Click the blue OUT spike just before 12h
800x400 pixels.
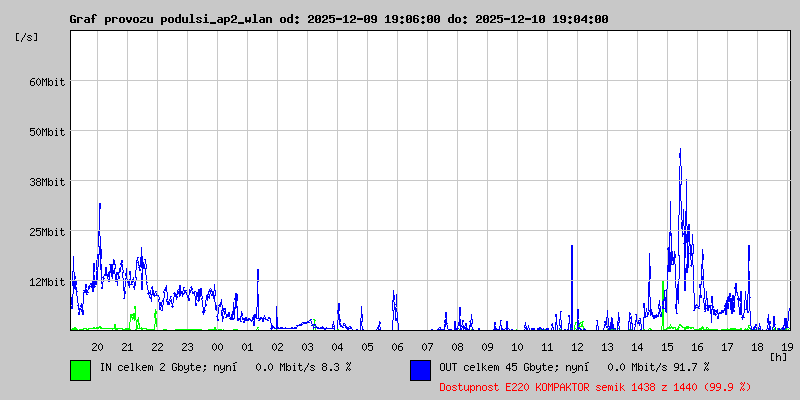(572, 286)
